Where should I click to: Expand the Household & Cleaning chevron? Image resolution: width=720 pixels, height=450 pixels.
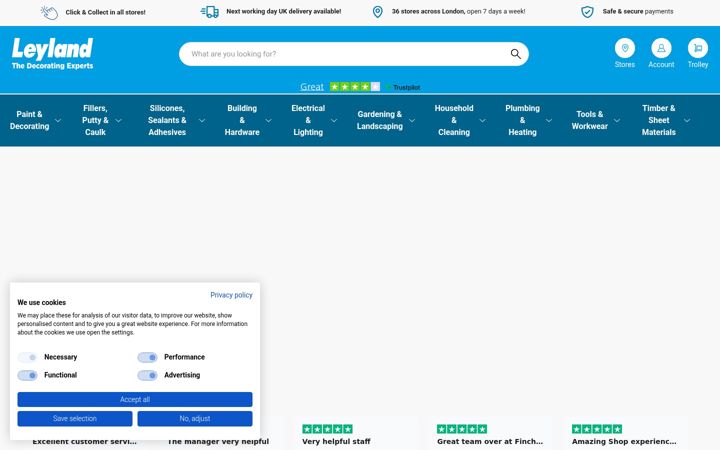482,120
